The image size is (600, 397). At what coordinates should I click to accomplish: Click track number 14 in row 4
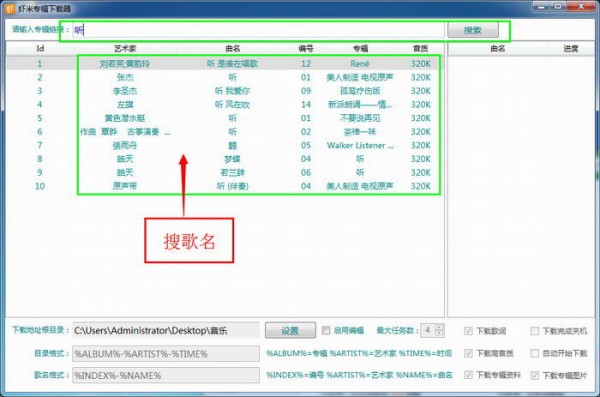coord(306,105)
